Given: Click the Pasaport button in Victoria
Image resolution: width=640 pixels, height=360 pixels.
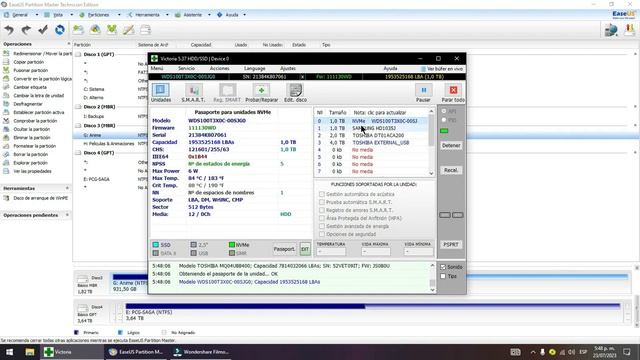Looking at the screenshot, I should point(284,249).
